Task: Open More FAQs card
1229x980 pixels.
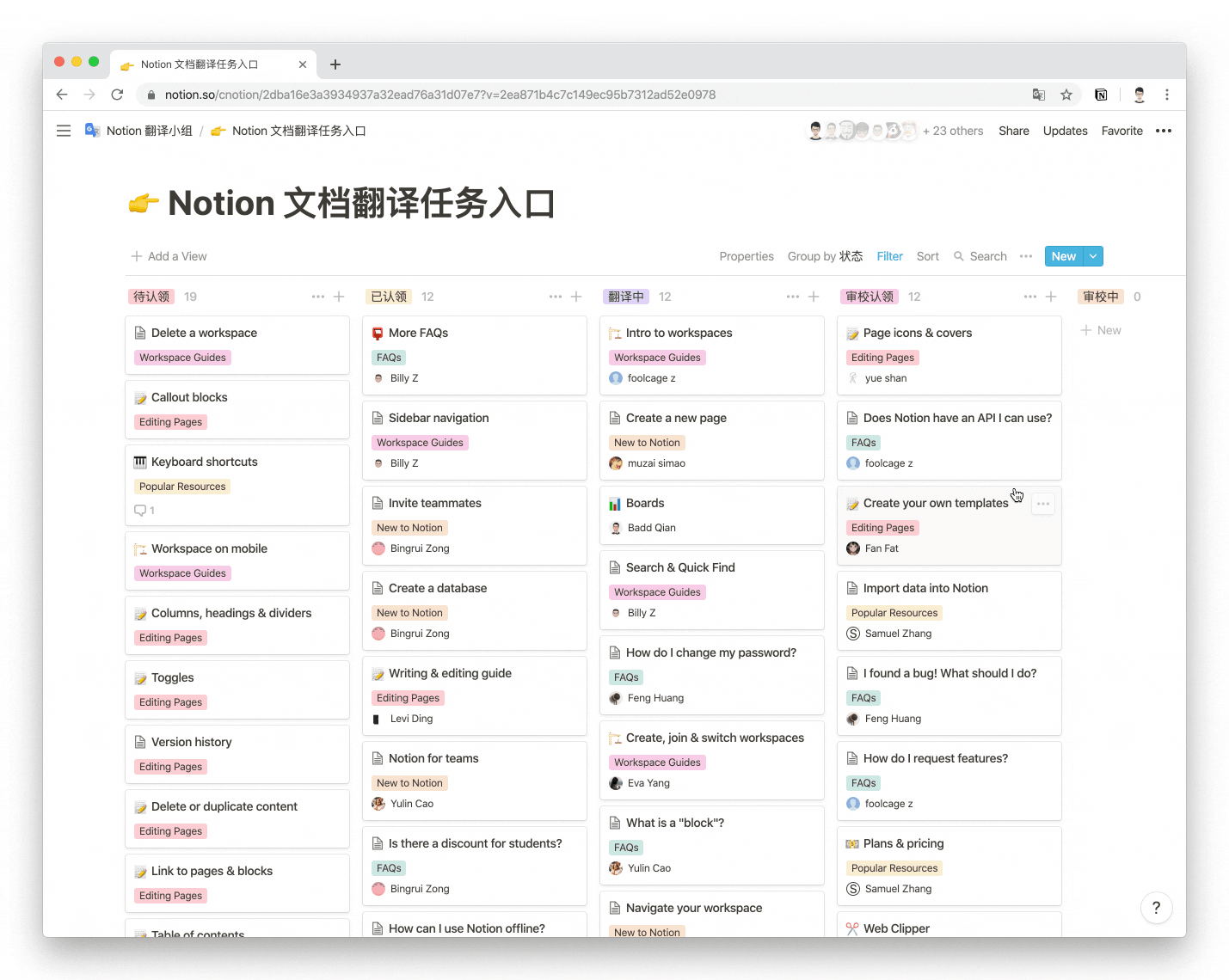Action: coord(475,355)
